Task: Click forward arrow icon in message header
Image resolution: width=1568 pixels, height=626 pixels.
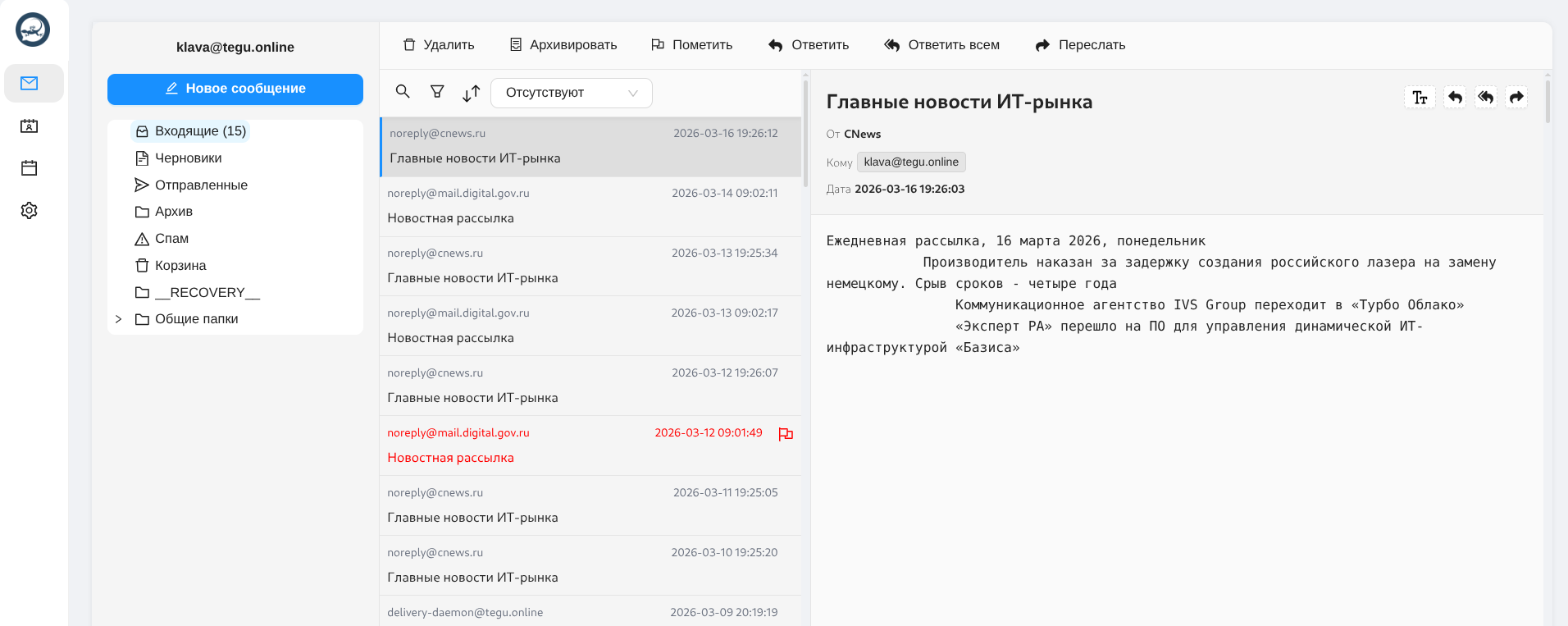Action: click(1516, 98)
